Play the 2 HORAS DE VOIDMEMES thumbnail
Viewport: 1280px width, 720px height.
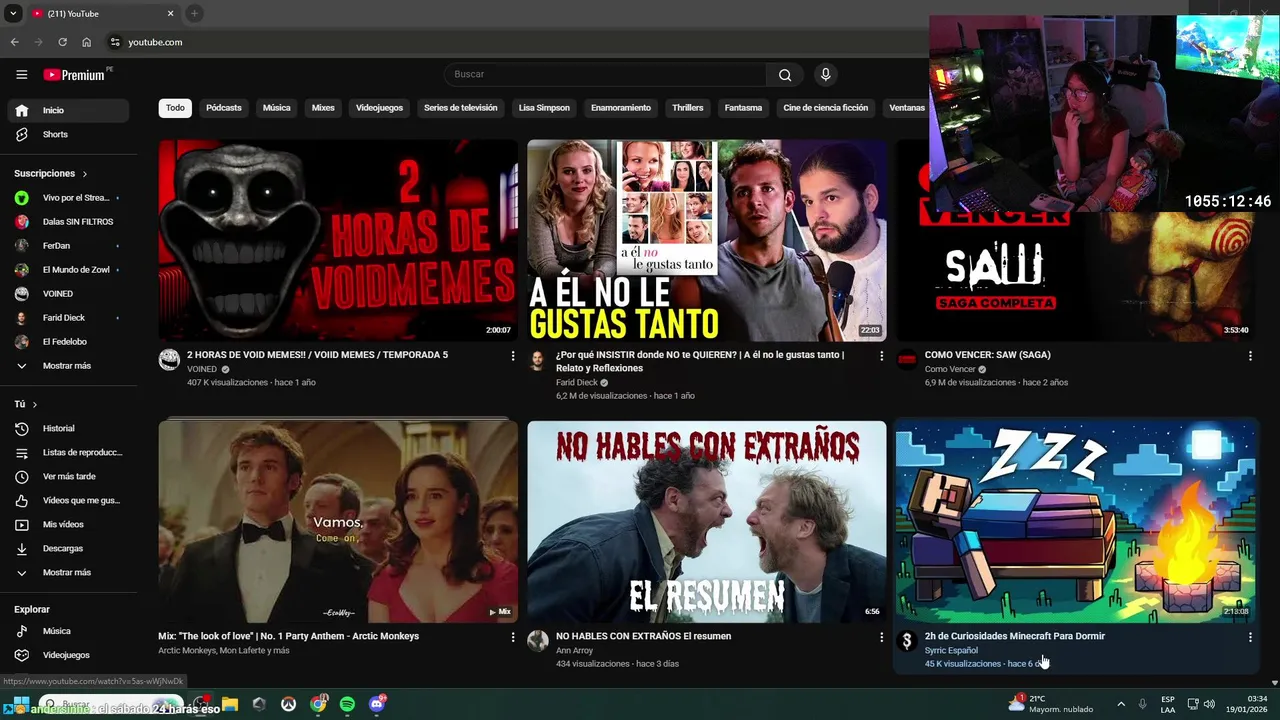(338, 240)
